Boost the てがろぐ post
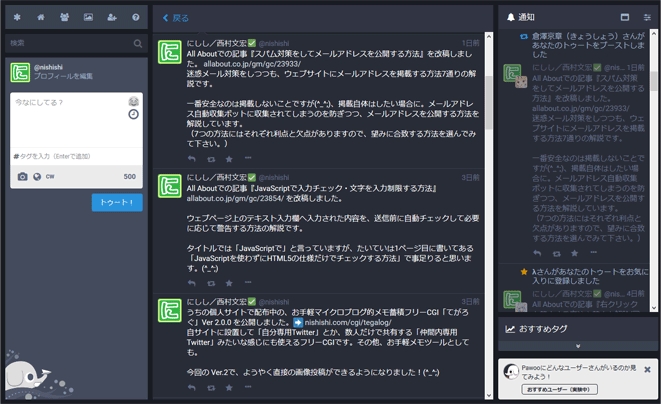661x404 pixels. [x=211, y=388]
